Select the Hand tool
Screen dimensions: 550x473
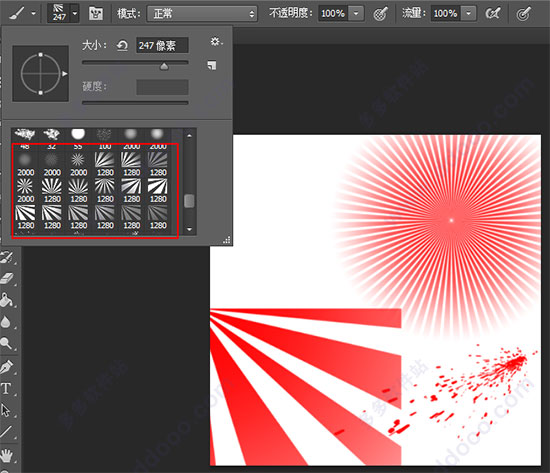(6, 455)
